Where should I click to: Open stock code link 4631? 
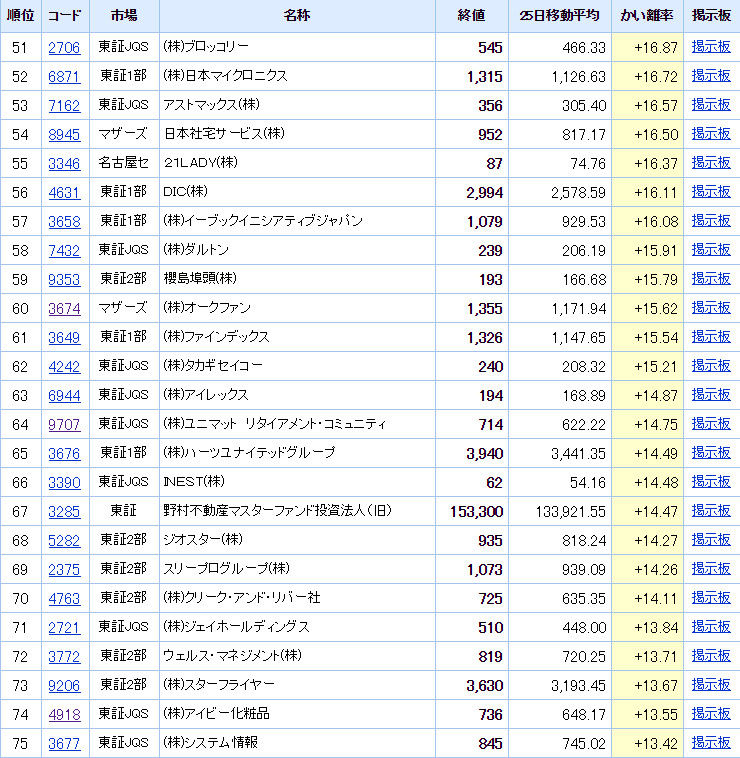64,192
